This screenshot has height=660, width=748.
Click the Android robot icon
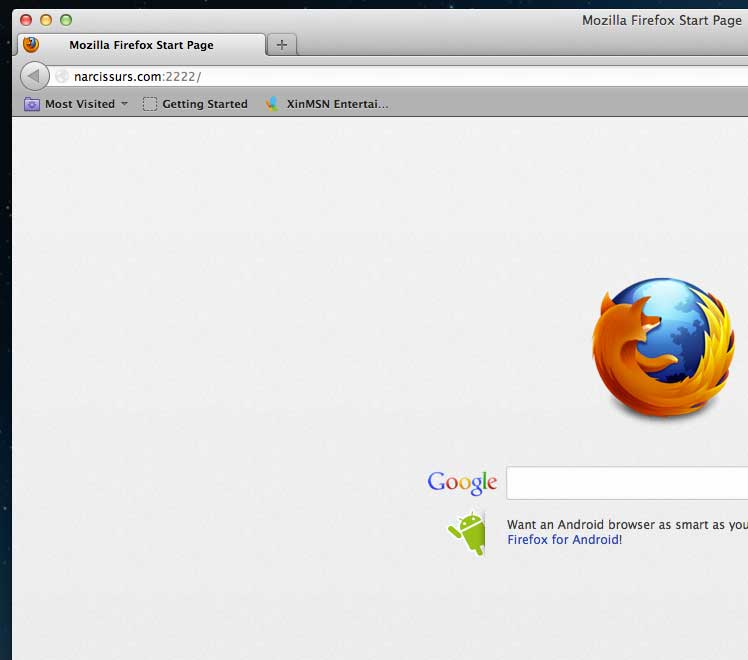pyautogui.click(x=467, y=533)
